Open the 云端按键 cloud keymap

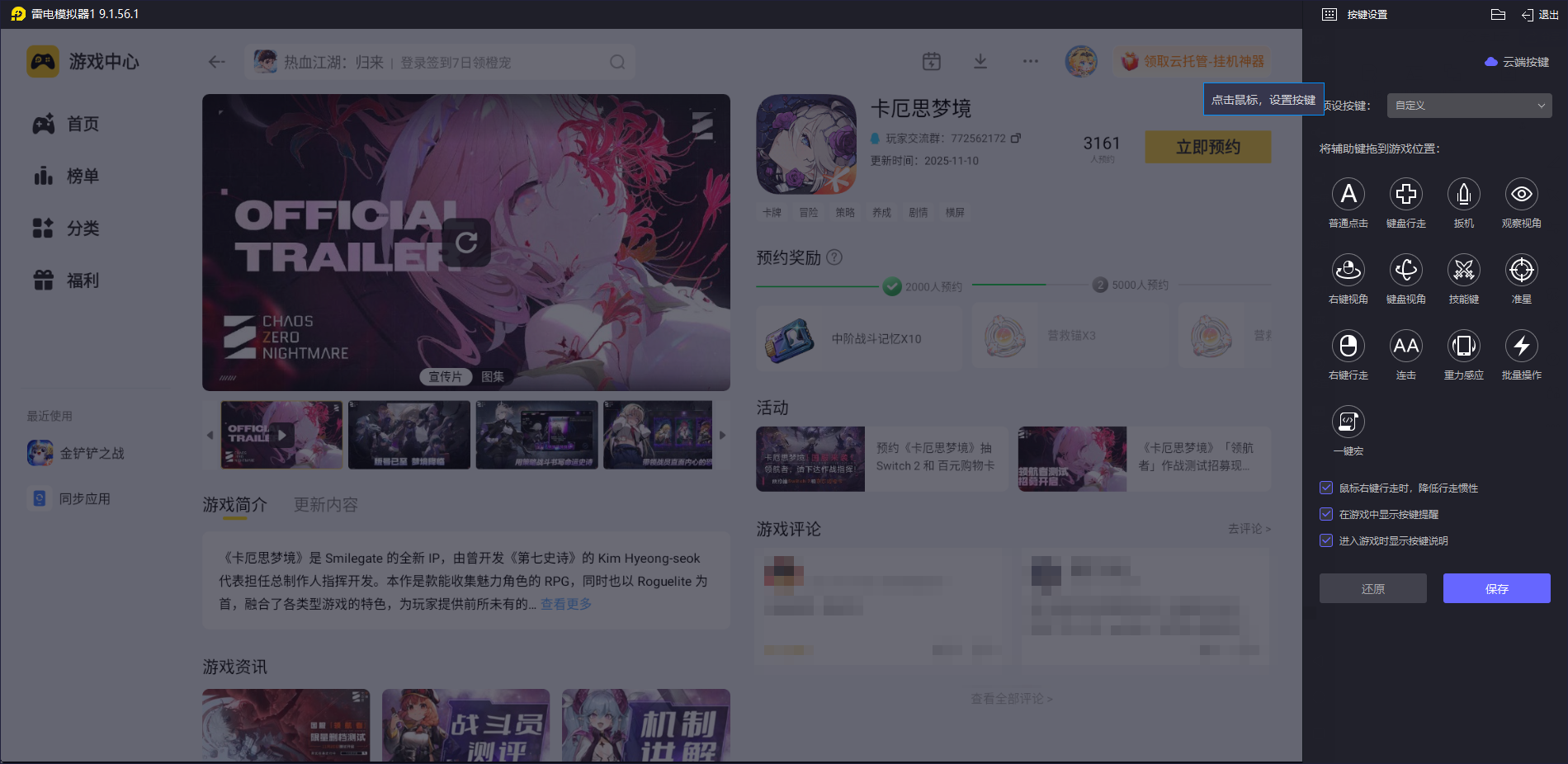tap(1517, 62)
